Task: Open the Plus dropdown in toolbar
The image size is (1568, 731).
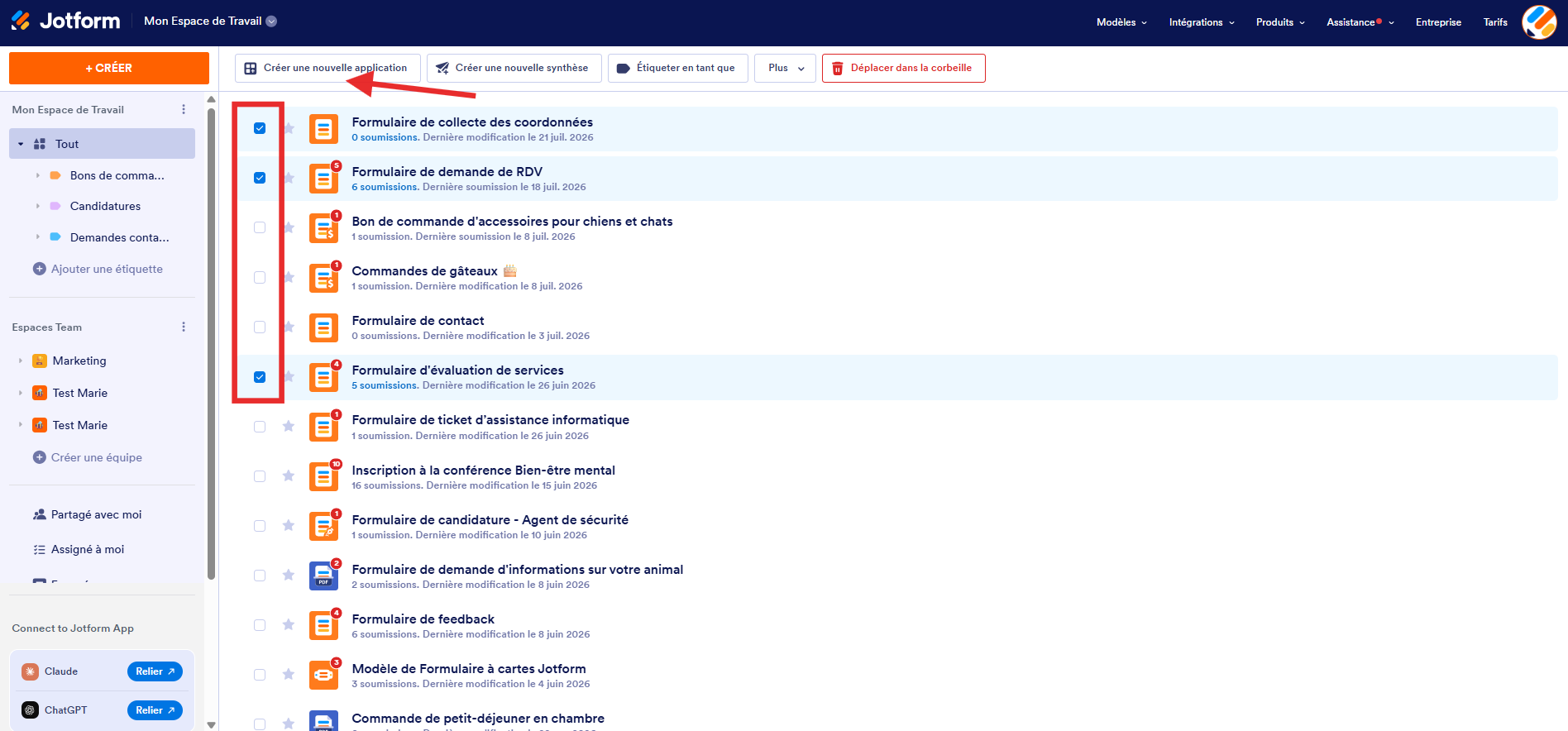Action: [x=785, y=68]
